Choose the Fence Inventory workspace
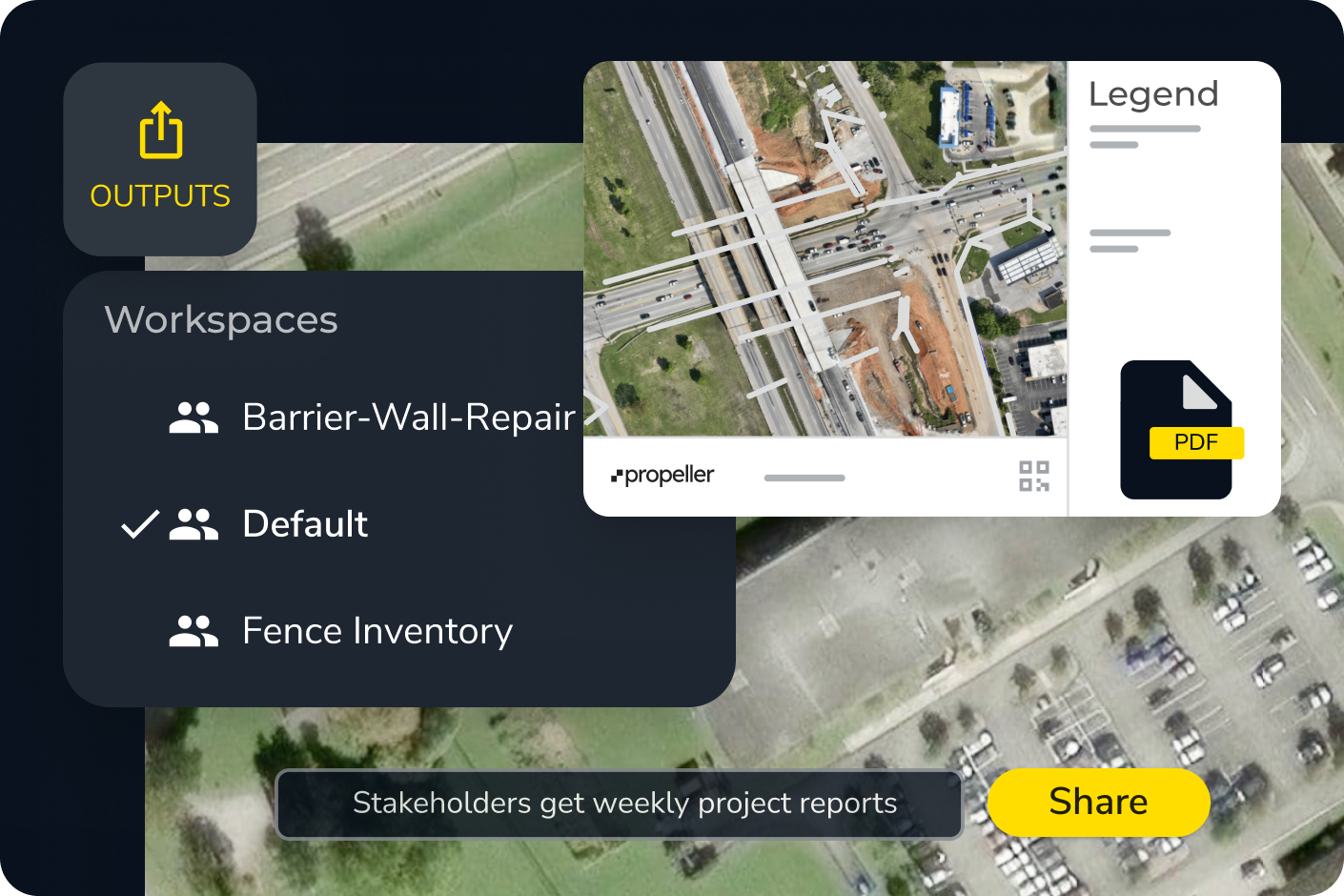Viewport: 1344px width, 896px height. click(x=377, y=631)
